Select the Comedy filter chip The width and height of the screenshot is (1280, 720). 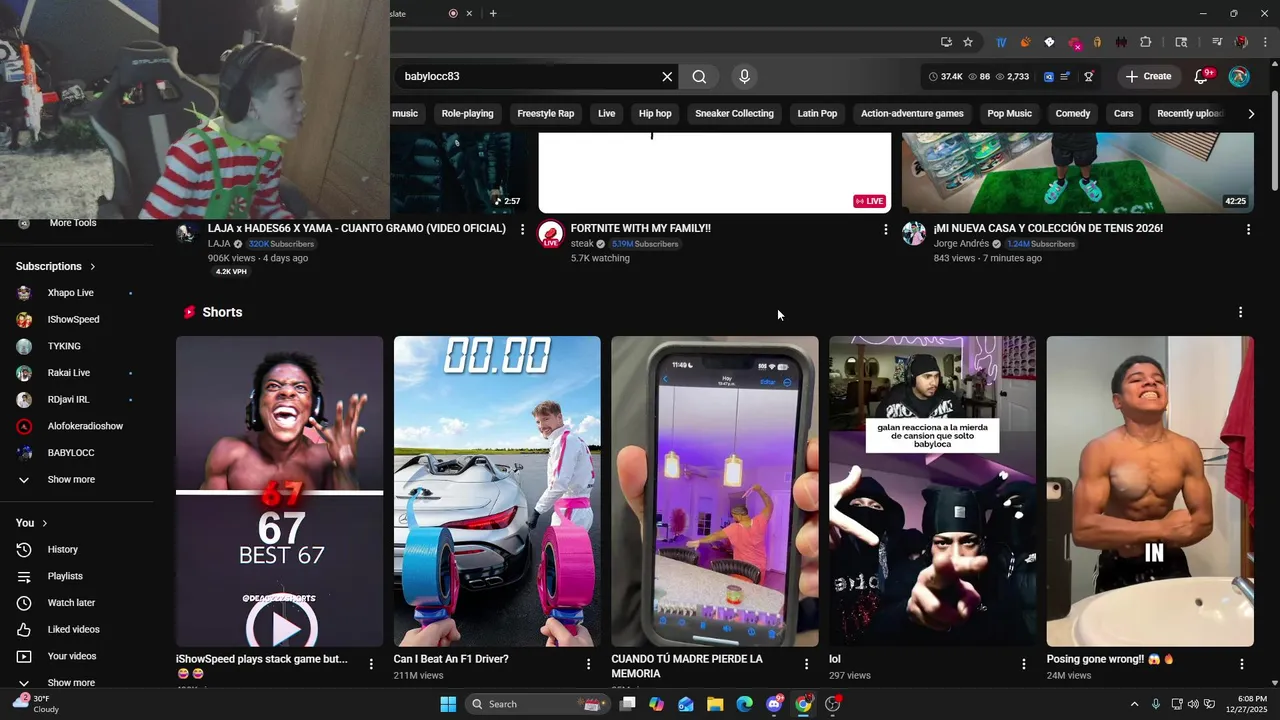[1073, 114]
